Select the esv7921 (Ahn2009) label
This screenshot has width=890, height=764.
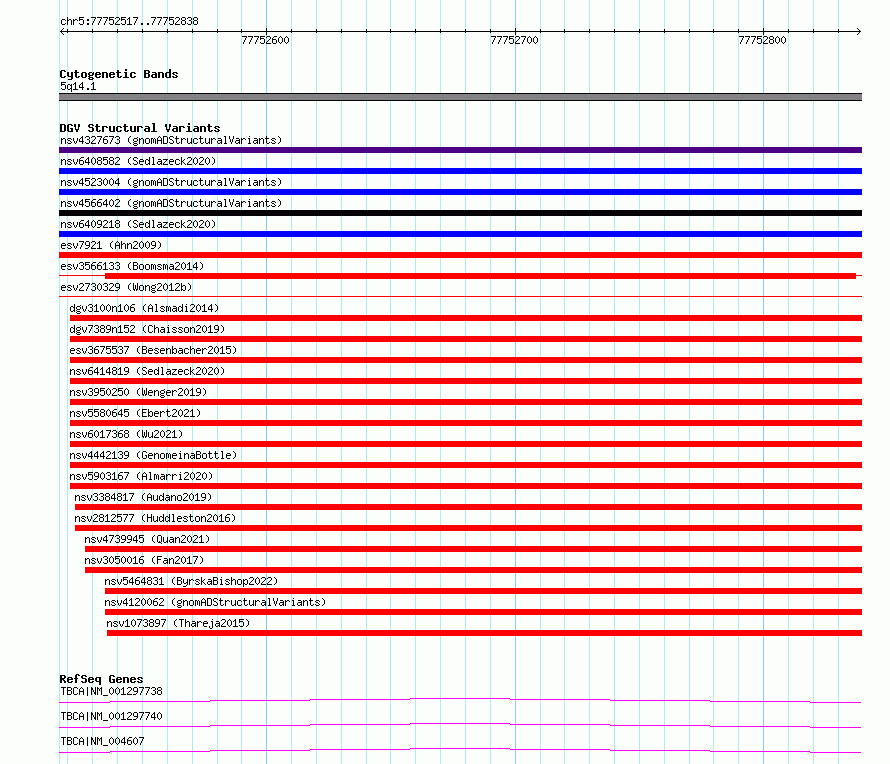tap(111, 245)
